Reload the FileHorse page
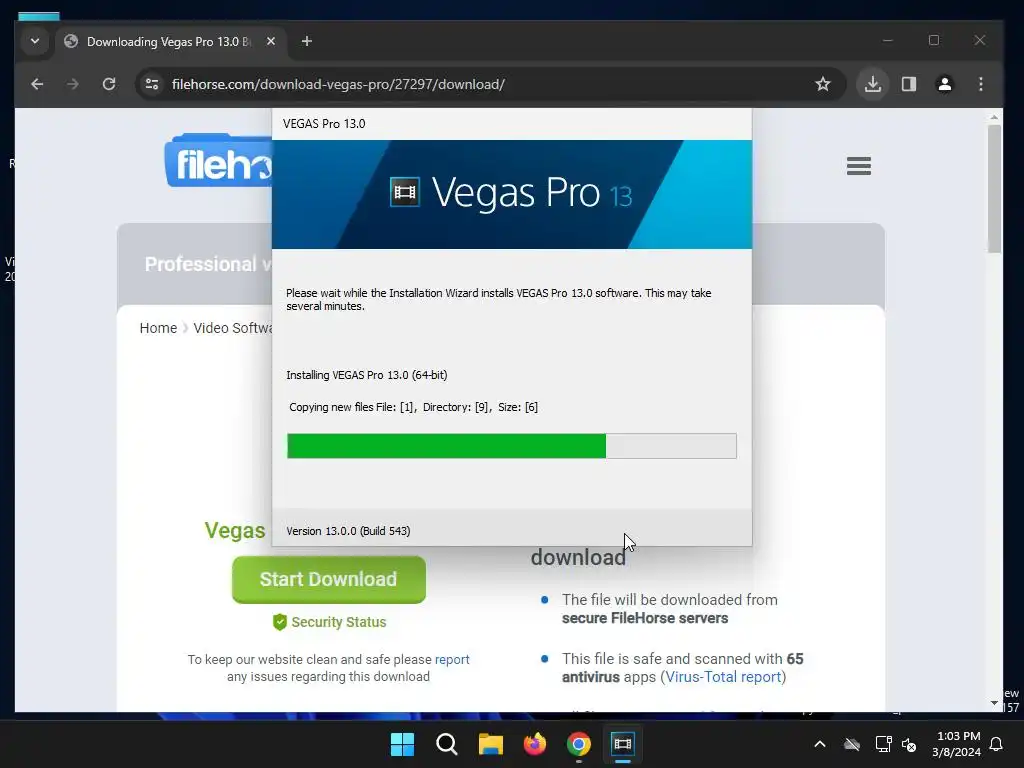 pyautogui.click(x=109, y=84)
